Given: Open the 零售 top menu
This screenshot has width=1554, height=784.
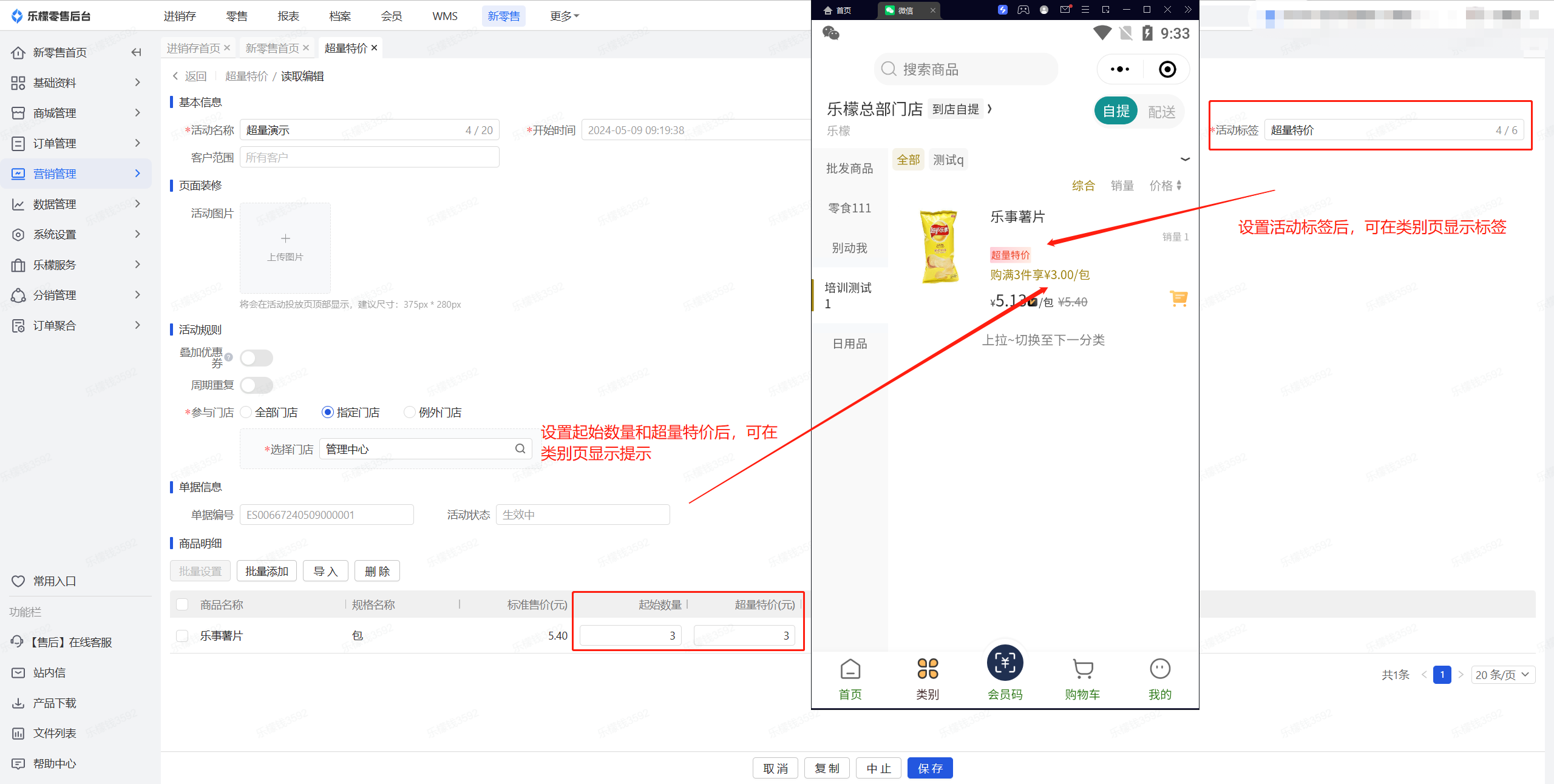Looking at the screenshot, I should 237,16.
